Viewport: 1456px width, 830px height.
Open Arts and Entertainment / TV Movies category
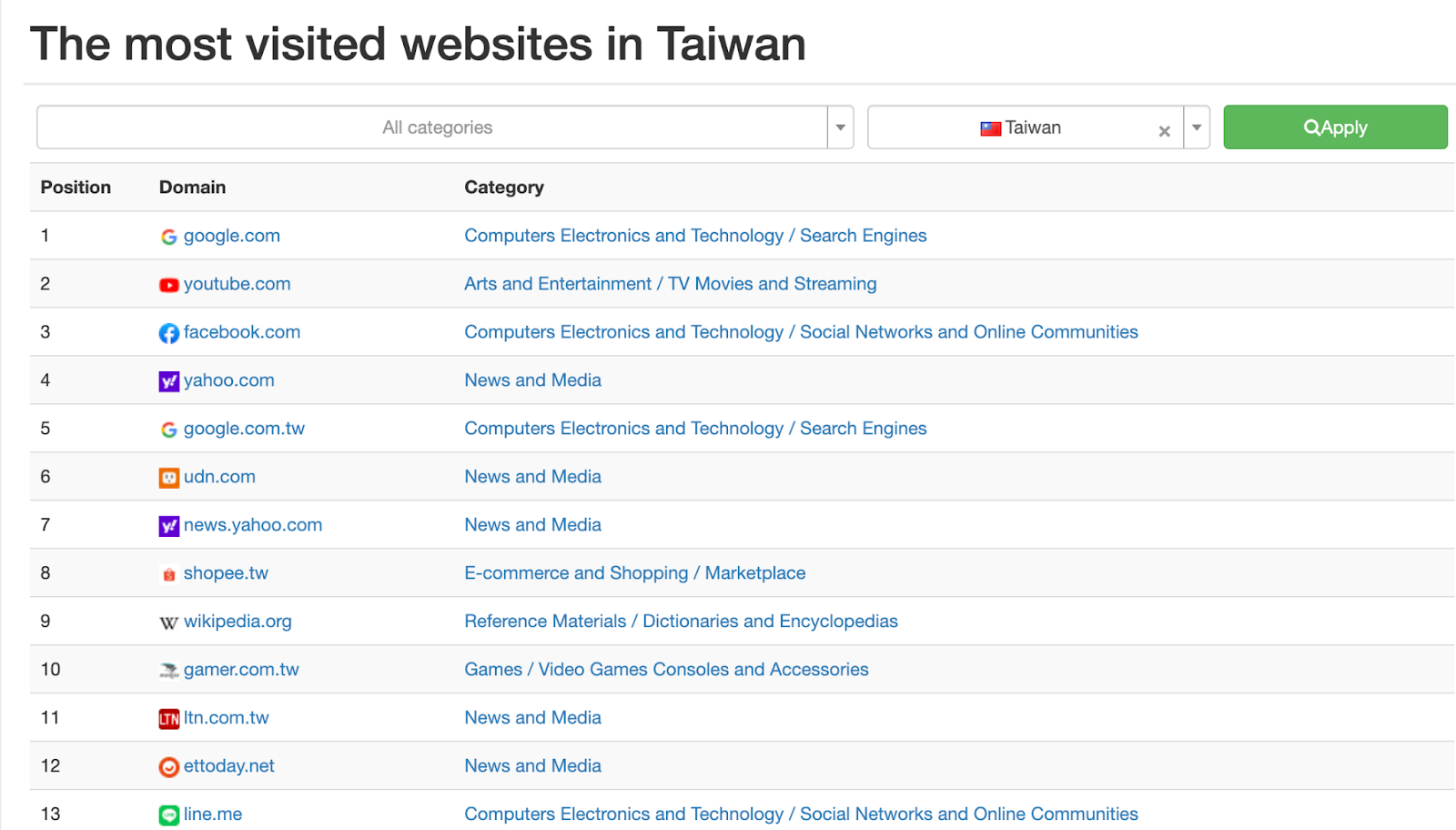tap(671, 284)
